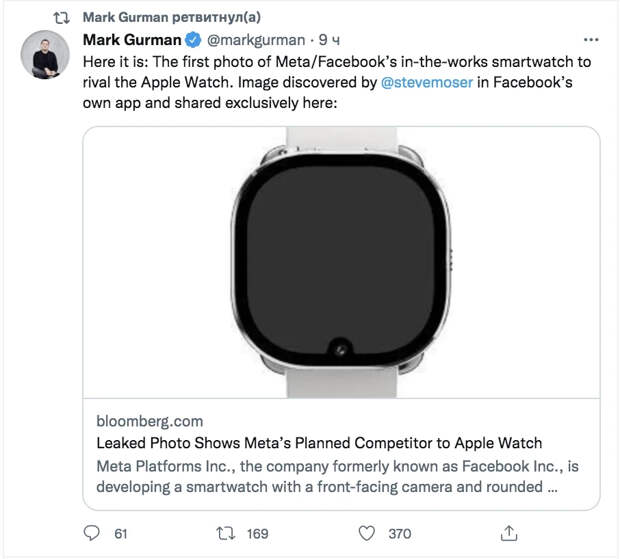Retweet using the retweet arrows icon
Viewport: 620px width, 559px height.
pos(226,533)
